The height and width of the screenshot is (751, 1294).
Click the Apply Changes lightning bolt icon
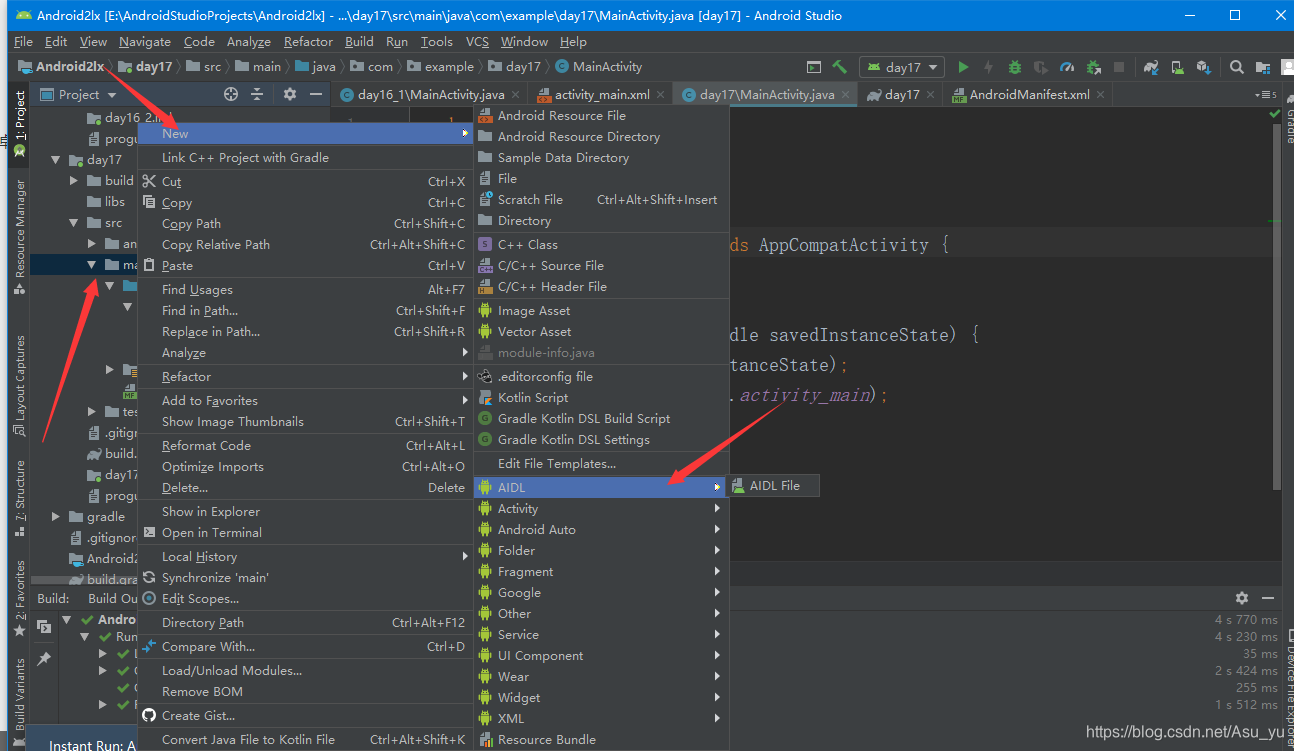(x=989, y=67)
